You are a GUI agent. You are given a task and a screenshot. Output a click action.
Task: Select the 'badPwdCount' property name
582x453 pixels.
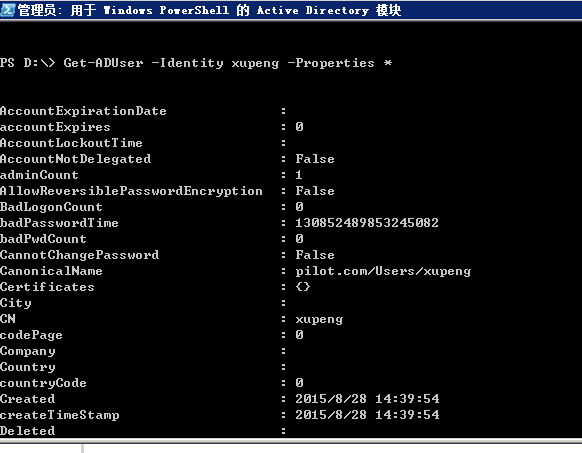[43, 239]
